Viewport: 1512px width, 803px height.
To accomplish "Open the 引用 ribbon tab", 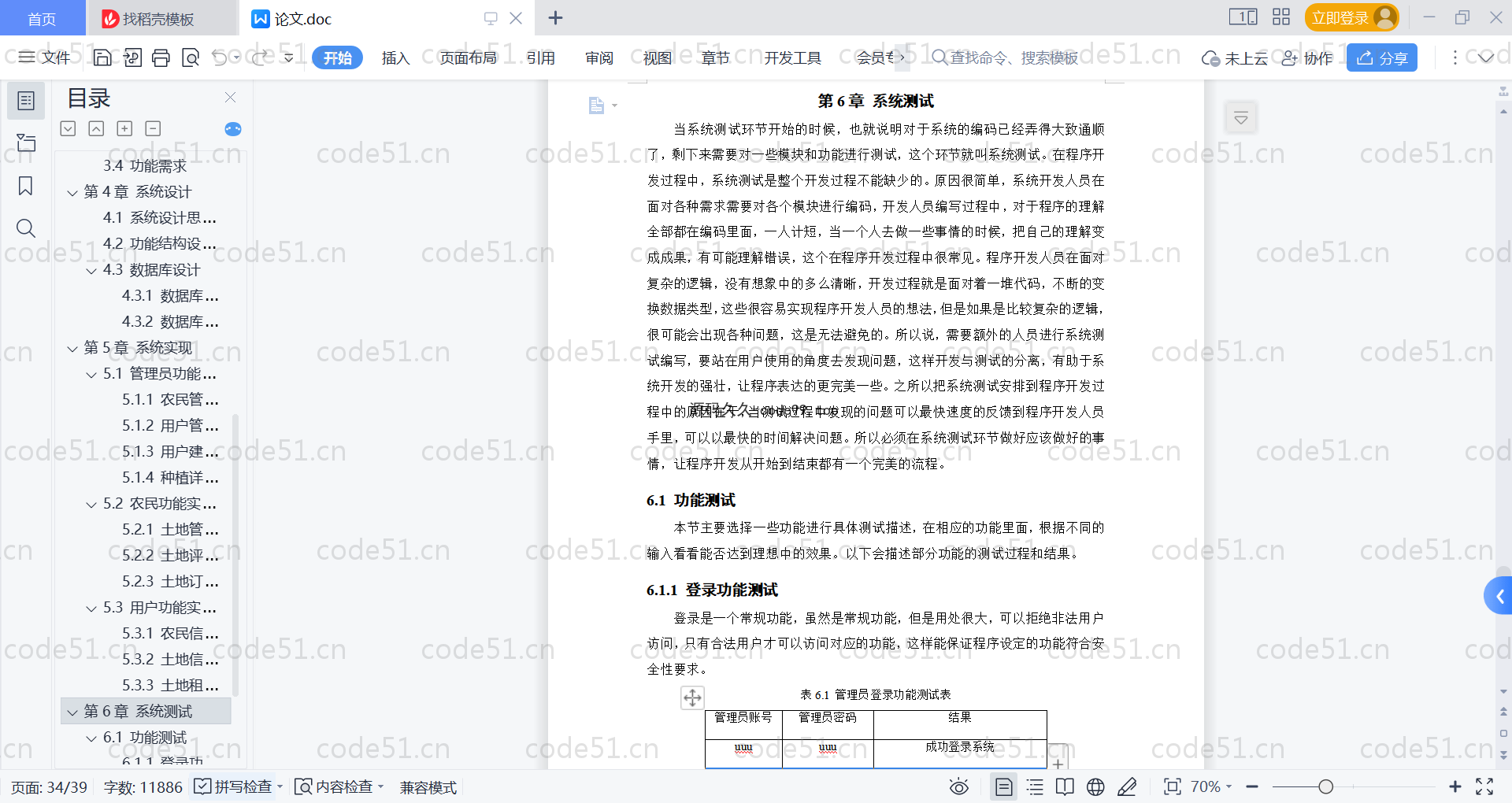I will [540, 57].
